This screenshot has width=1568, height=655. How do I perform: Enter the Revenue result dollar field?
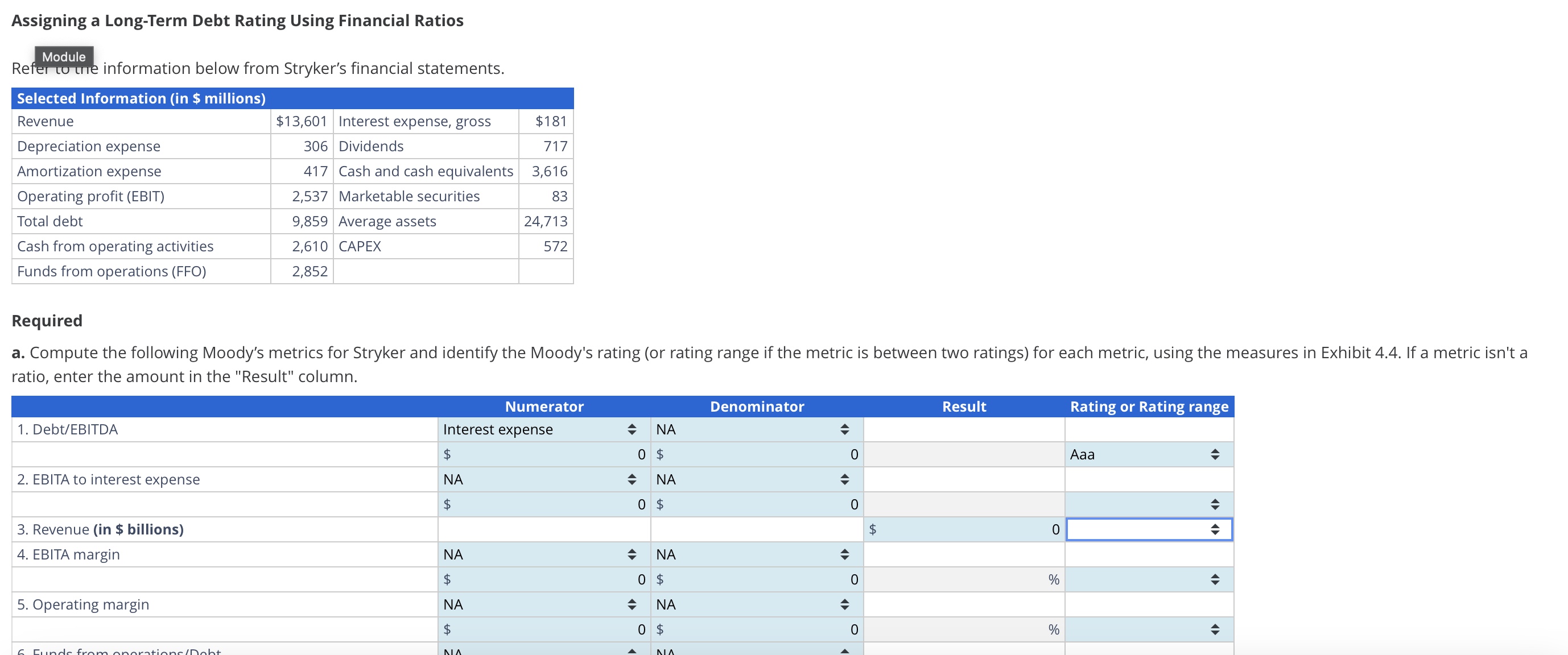click(962, 529)
